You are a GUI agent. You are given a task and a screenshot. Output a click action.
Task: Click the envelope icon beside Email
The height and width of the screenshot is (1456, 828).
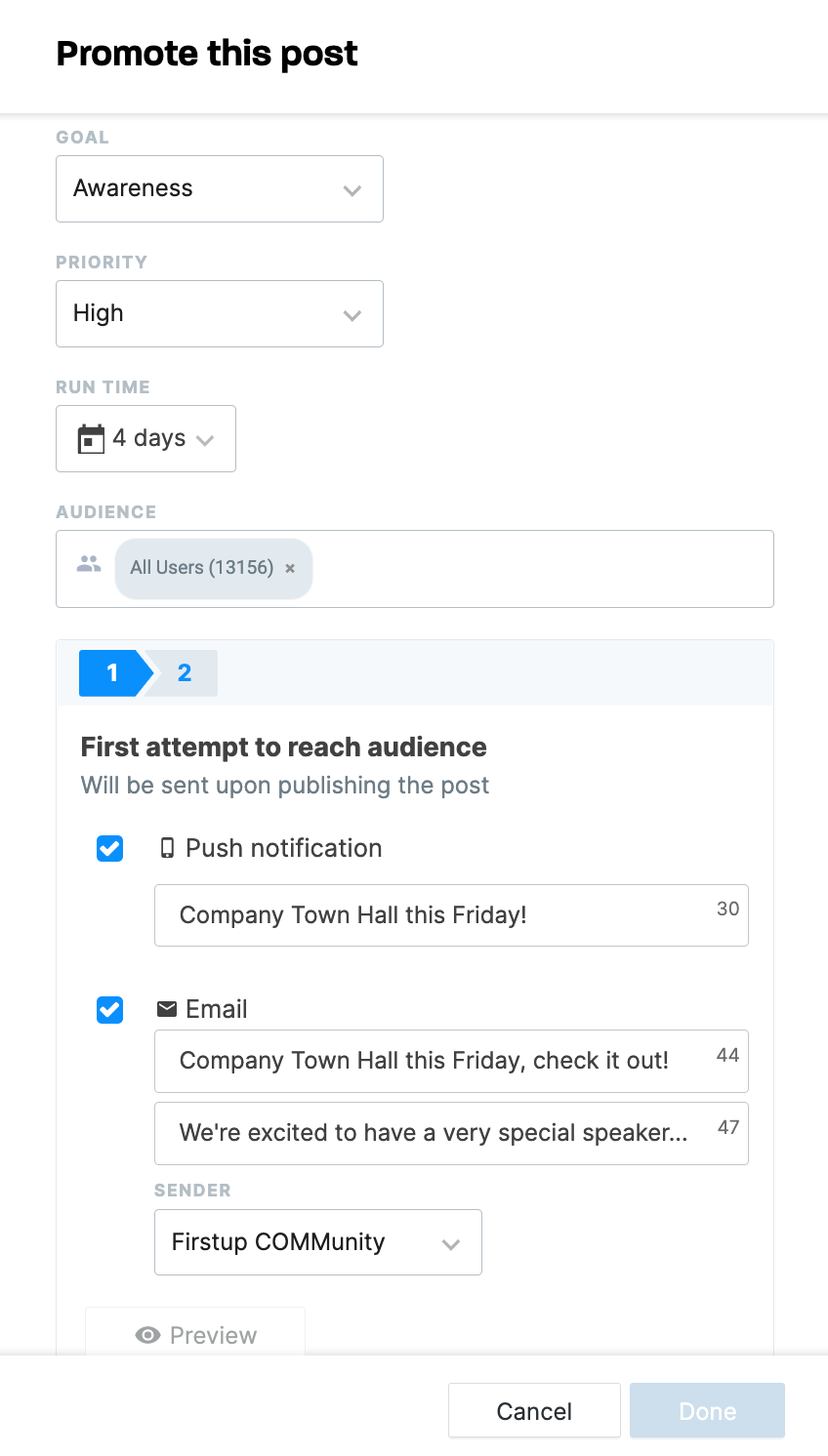167,1008
